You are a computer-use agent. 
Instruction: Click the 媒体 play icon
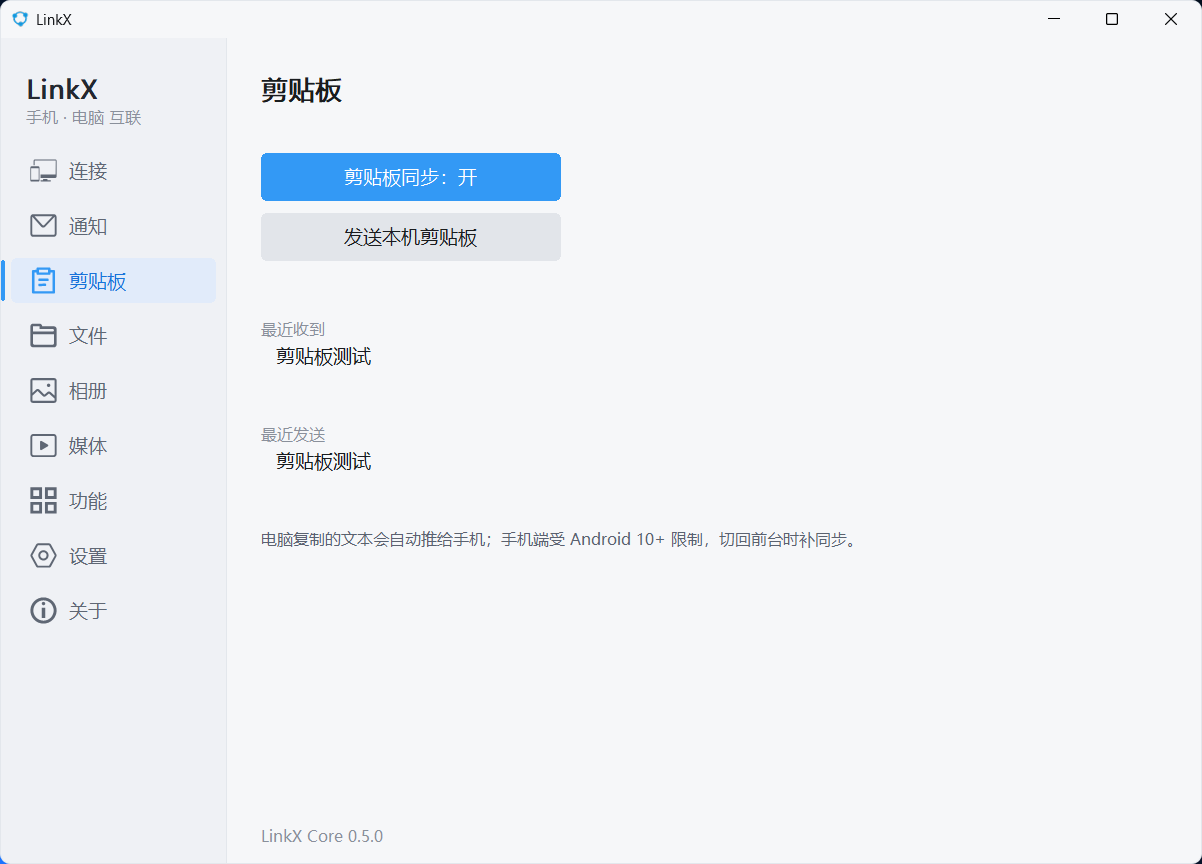(x=43, y=446)
